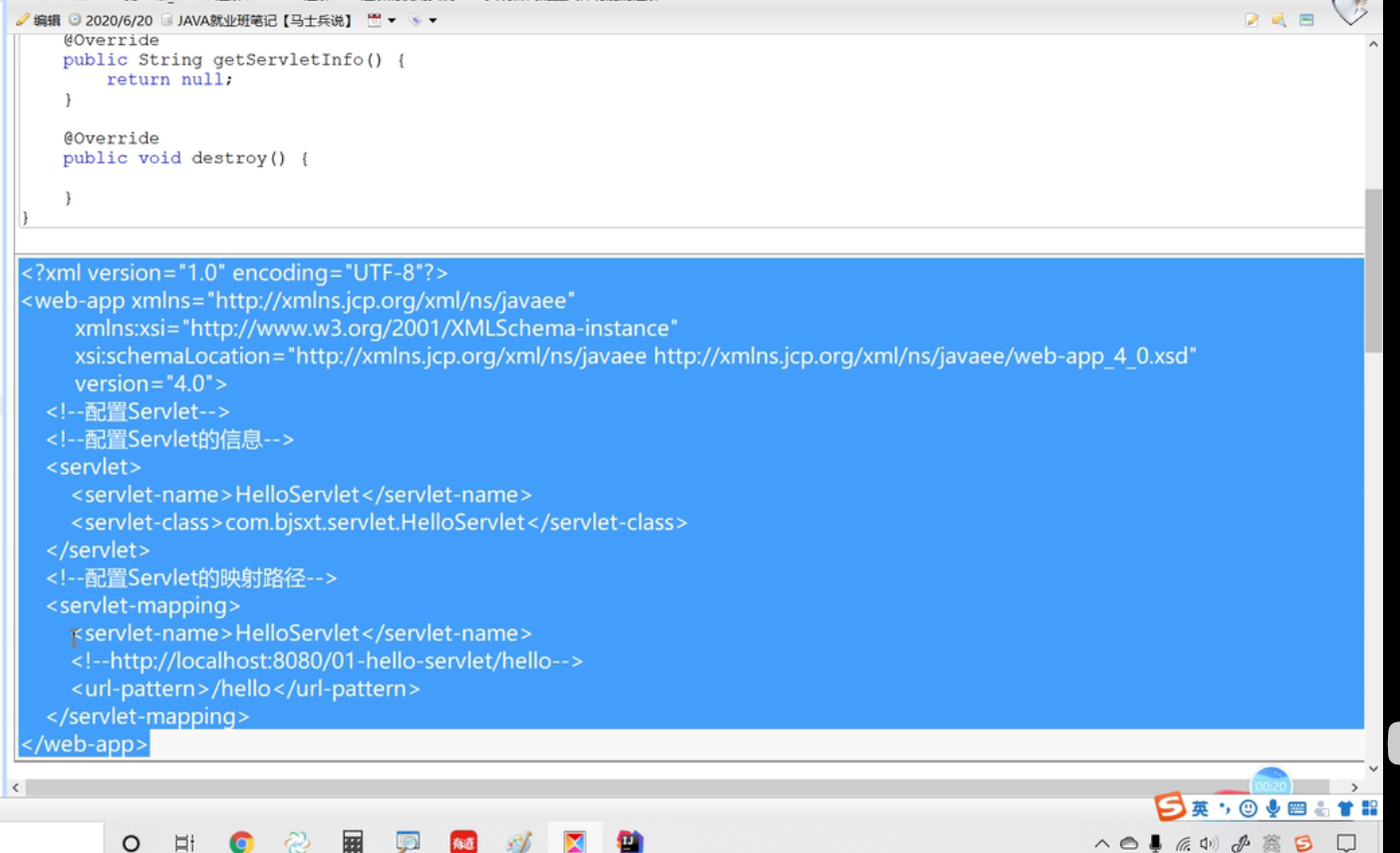This screenshot has width=1400, height=853.
Task: Click the 00:20 recording timer bubble
Action: coord(1270,784)
